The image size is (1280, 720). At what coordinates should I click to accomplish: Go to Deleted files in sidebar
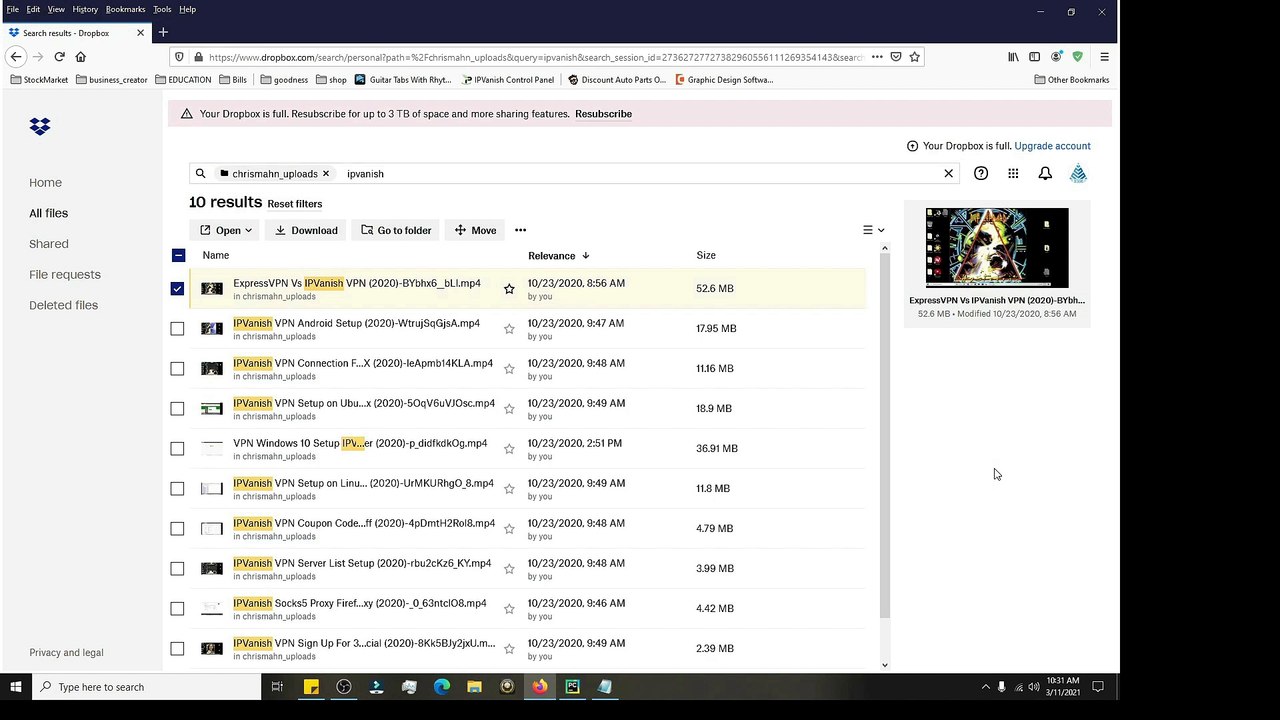click(x=63, y=305)
